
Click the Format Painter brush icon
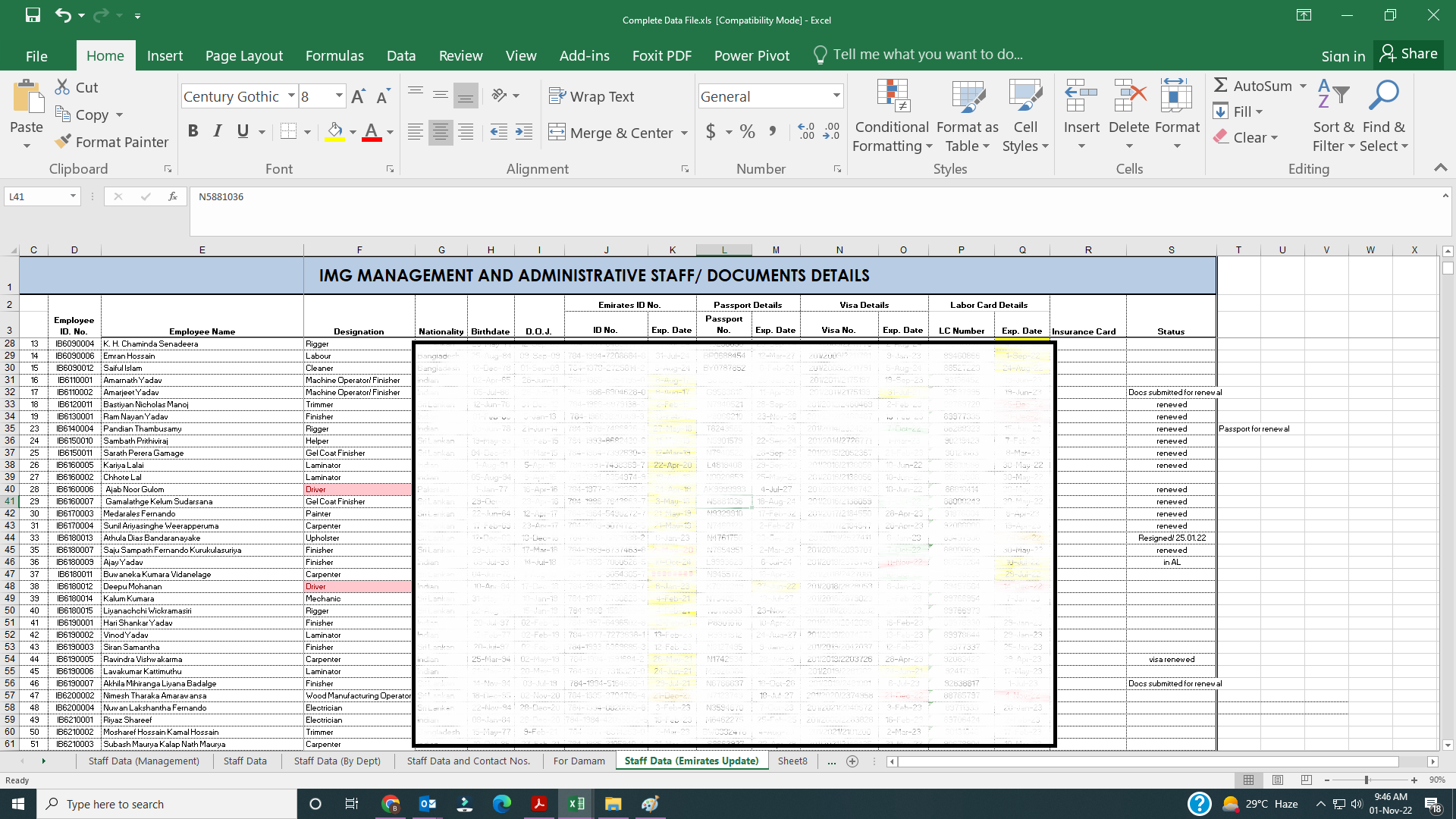coord(64,142)
